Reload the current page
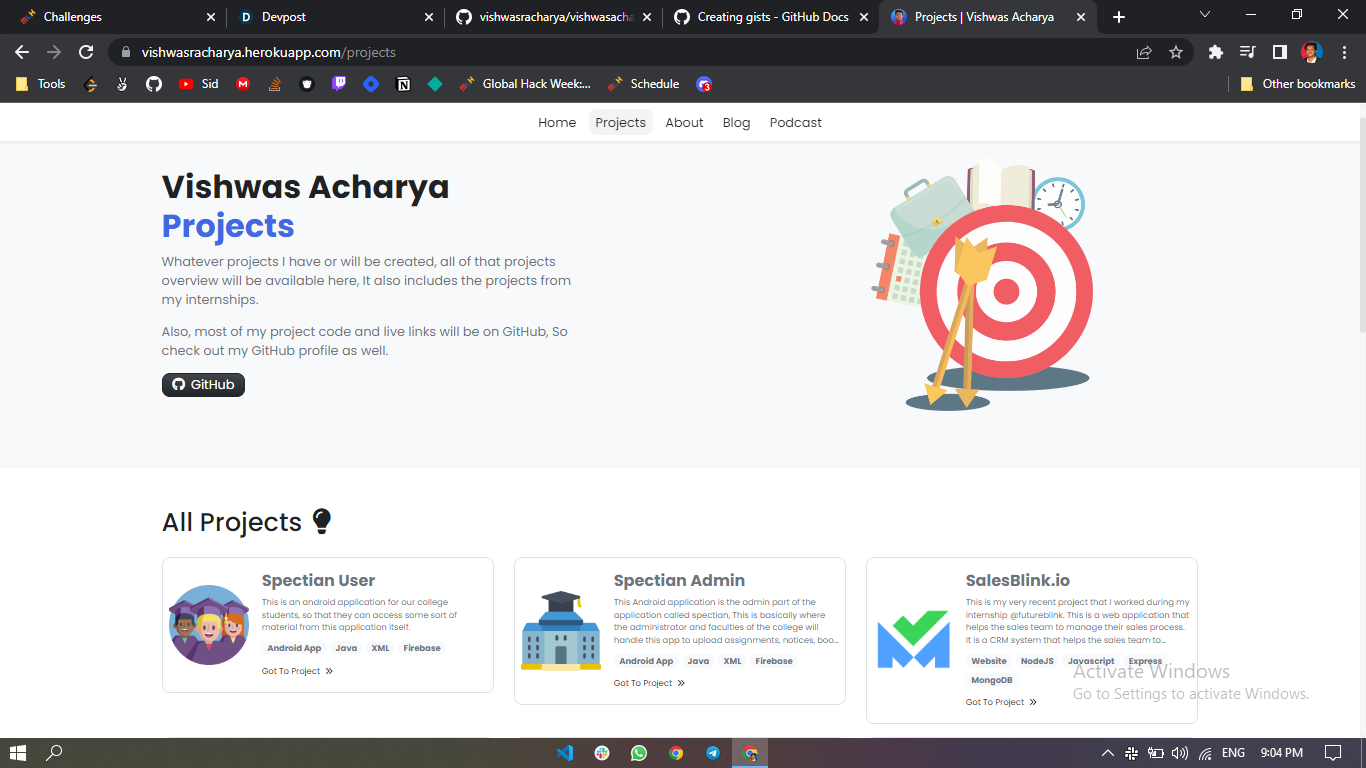The width and height of the screenshot is (1366, 768). (x=86, y=52)
